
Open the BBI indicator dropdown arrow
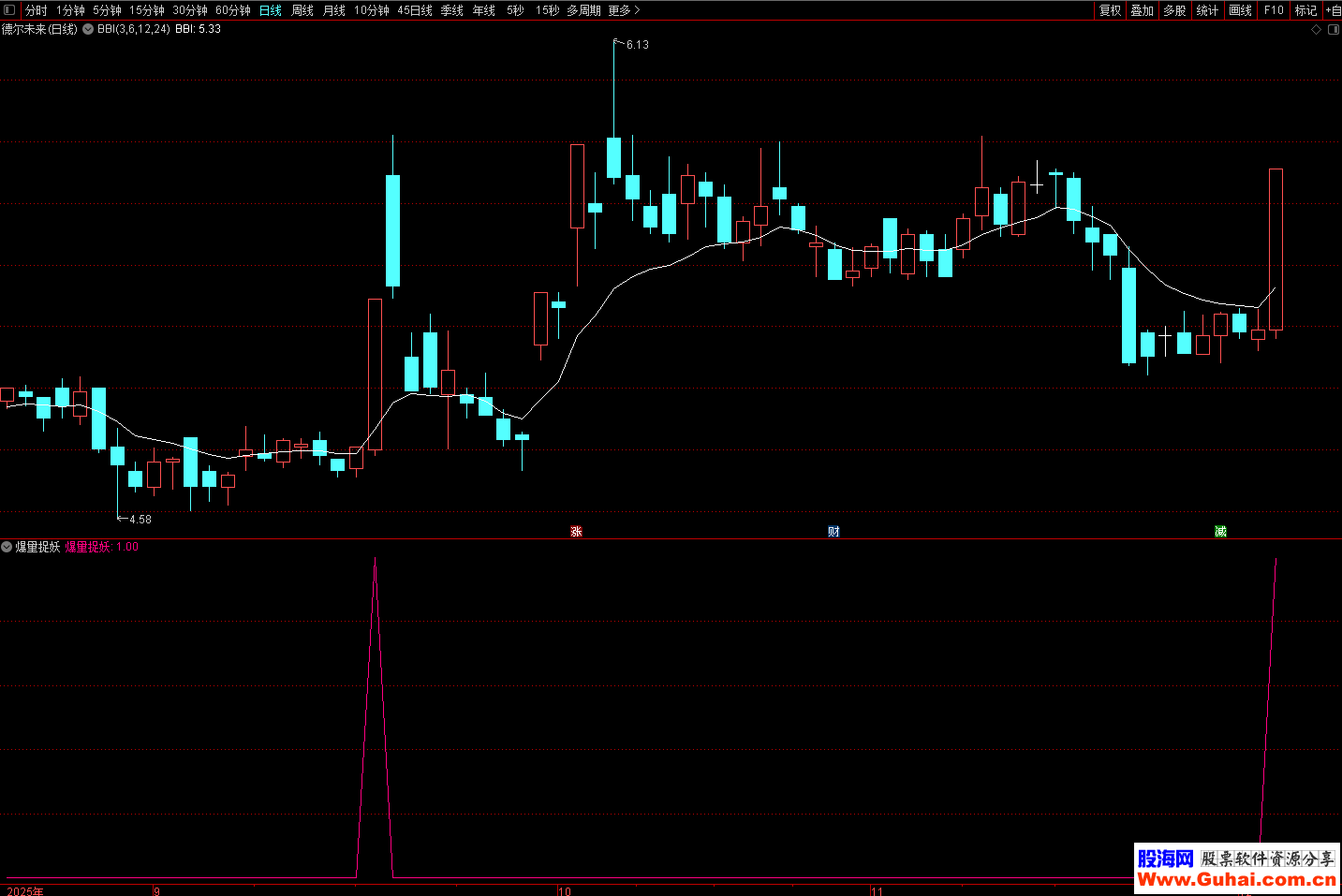(x=88, y=30)
